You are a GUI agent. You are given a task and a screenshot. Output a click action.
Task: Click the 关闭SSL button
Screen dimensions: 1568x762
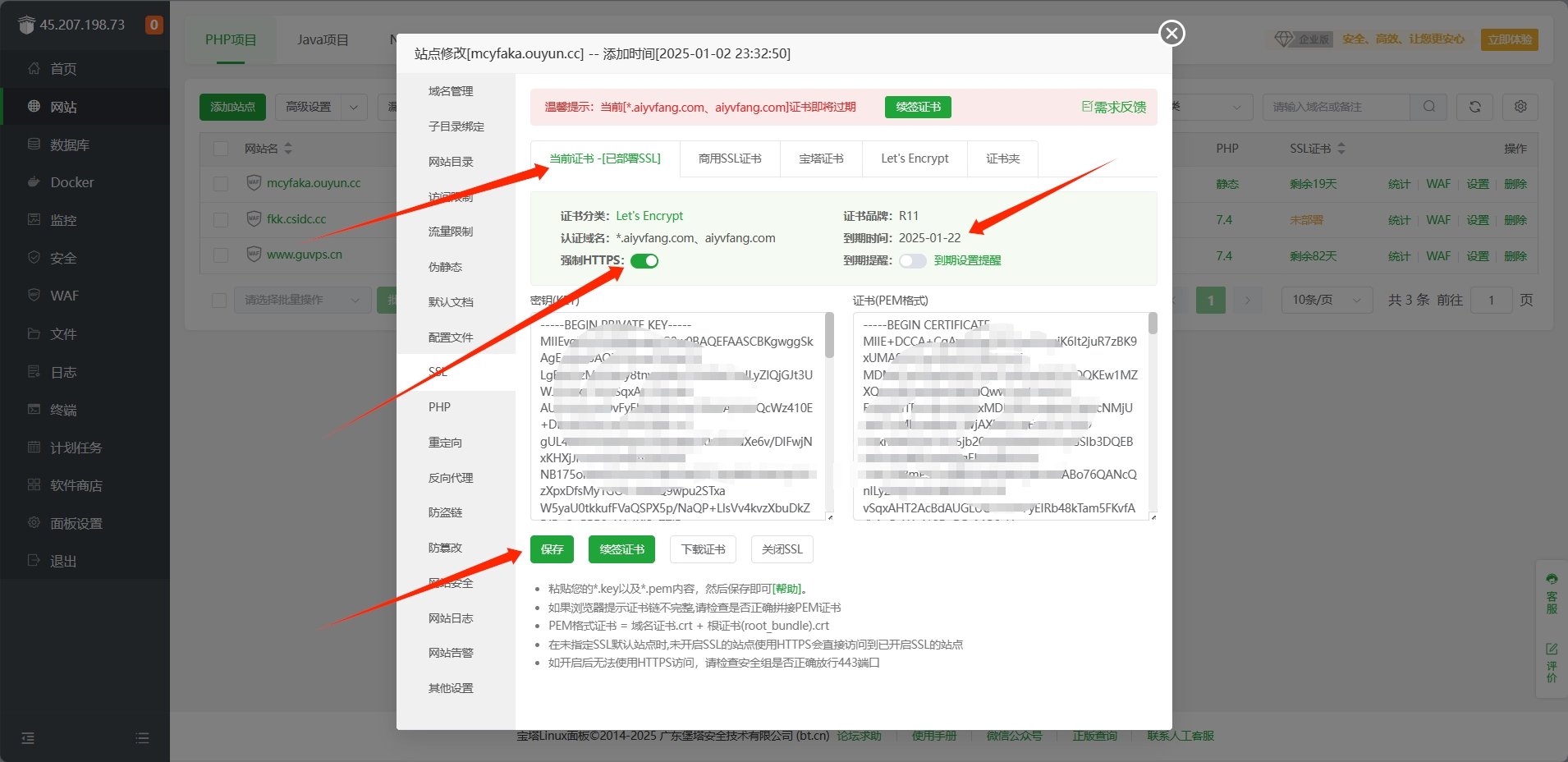(782, 549)
